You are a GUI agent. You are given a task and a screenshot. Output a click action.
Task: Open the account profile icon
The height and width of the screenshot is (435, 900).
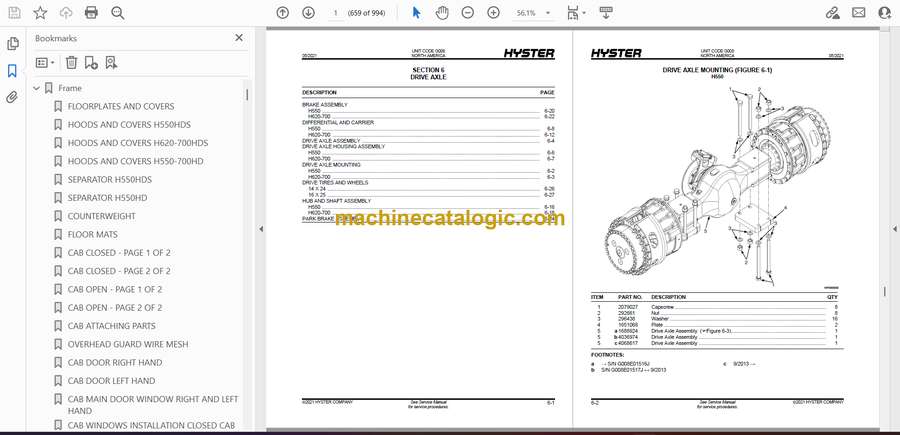coord(885,13)
